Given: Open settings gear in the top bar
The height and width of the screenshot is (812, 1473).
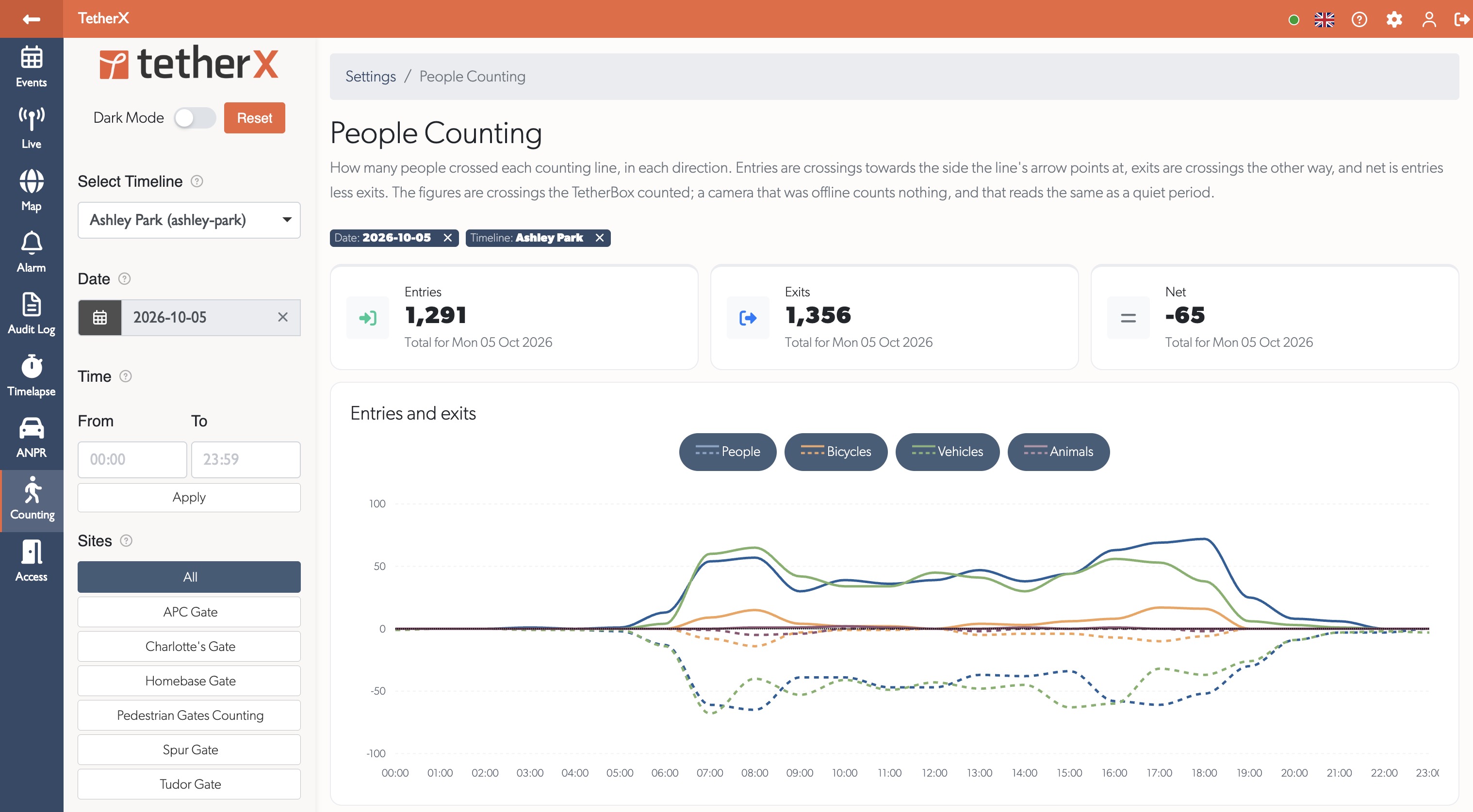Looking at the screenshot, I should click(1394, 19).
